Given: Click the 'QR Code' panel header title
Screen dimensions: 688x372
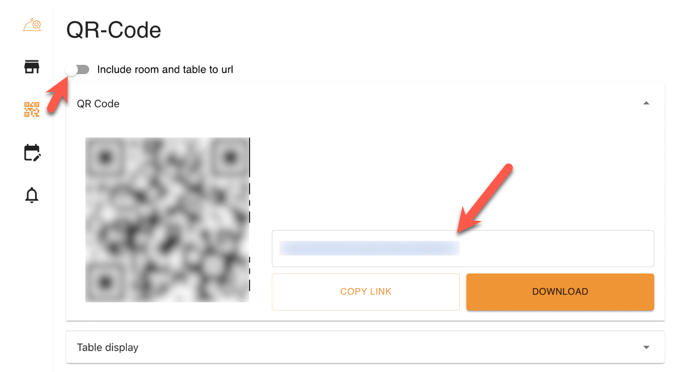Looking at the screenshot, I should coord(98,104).
